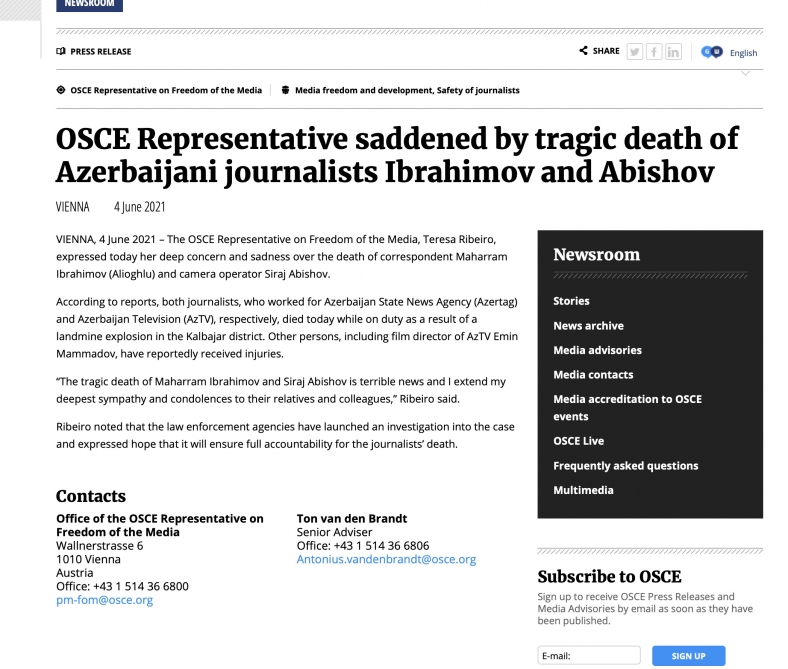This screenshot has width=788, height=669.
Task: Click the SHARE label
Action: point(606,51)
